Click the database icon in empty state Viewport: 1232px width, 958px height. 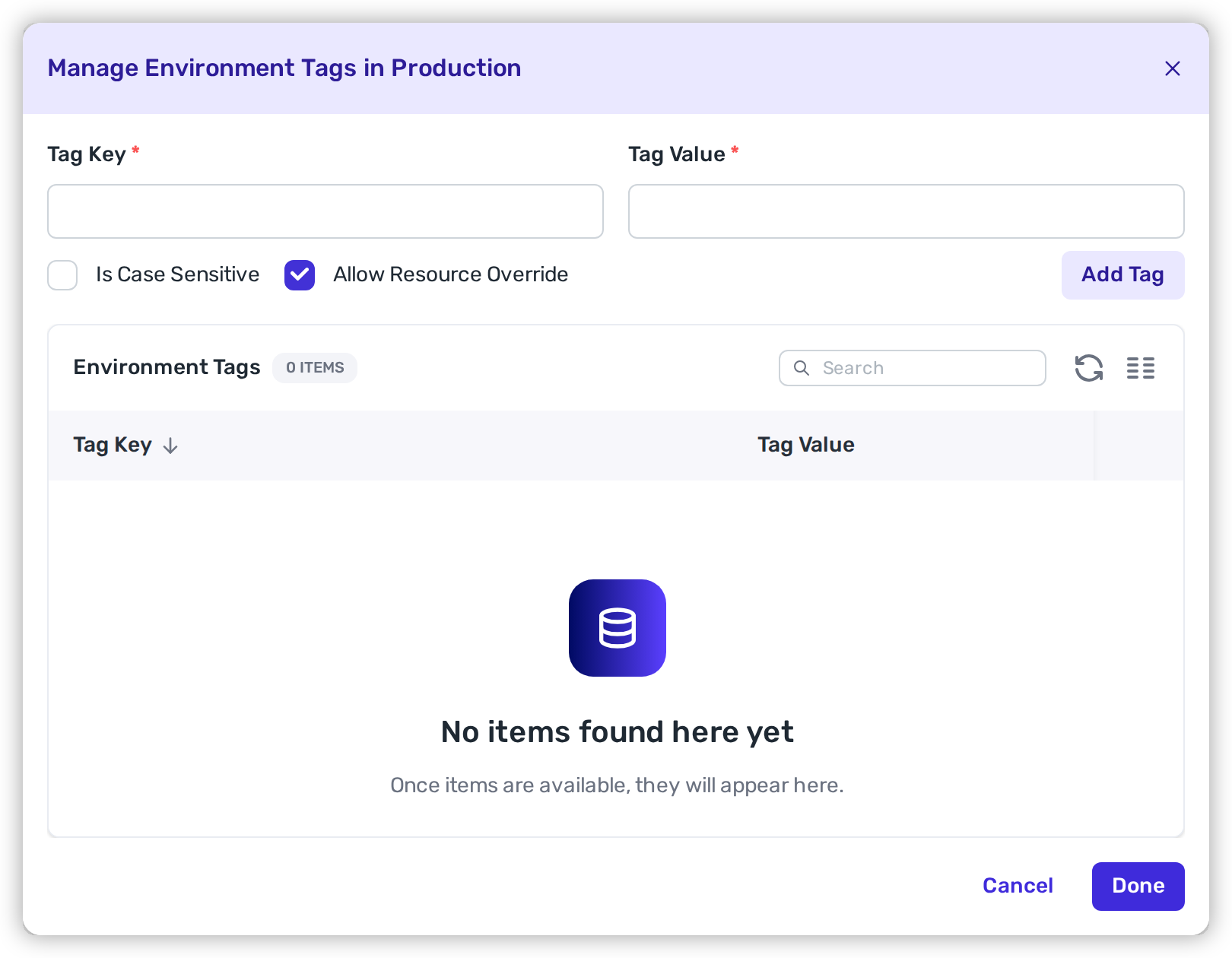click(x=618, y=628)
